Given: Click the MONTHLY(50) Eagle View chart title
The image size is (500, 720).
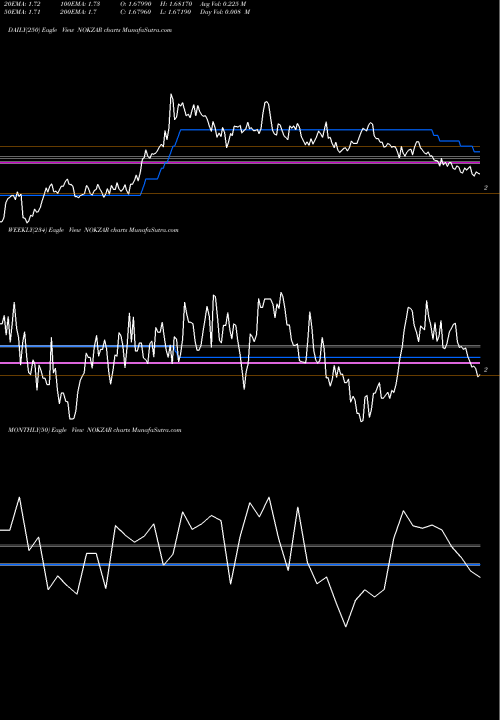Looking at the screenshot, I should click(95, 430).
